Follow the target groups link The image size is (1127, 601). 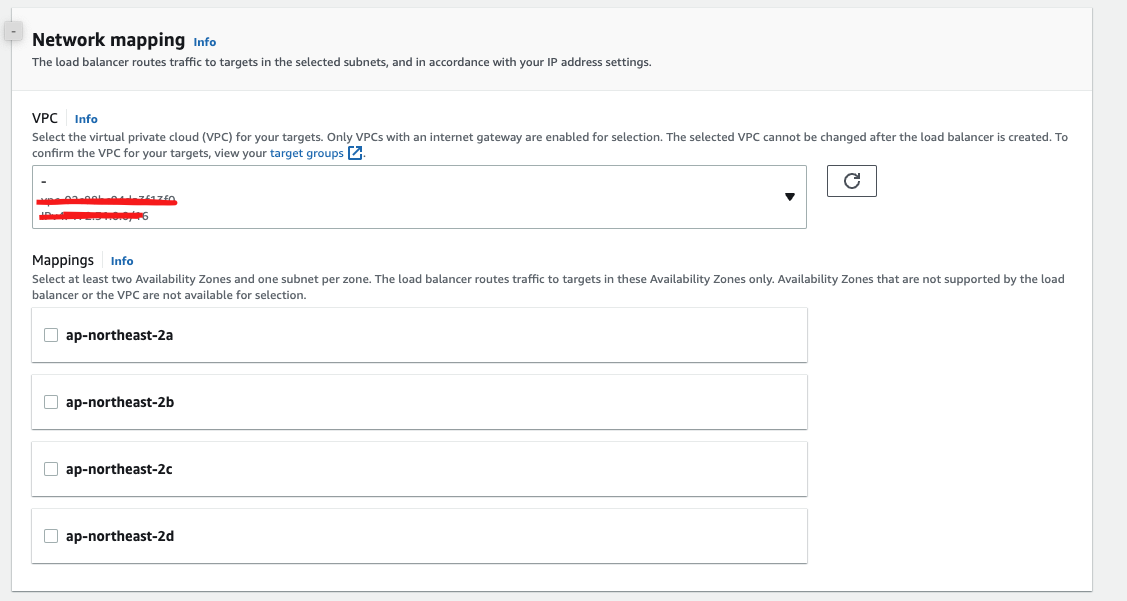307,153
